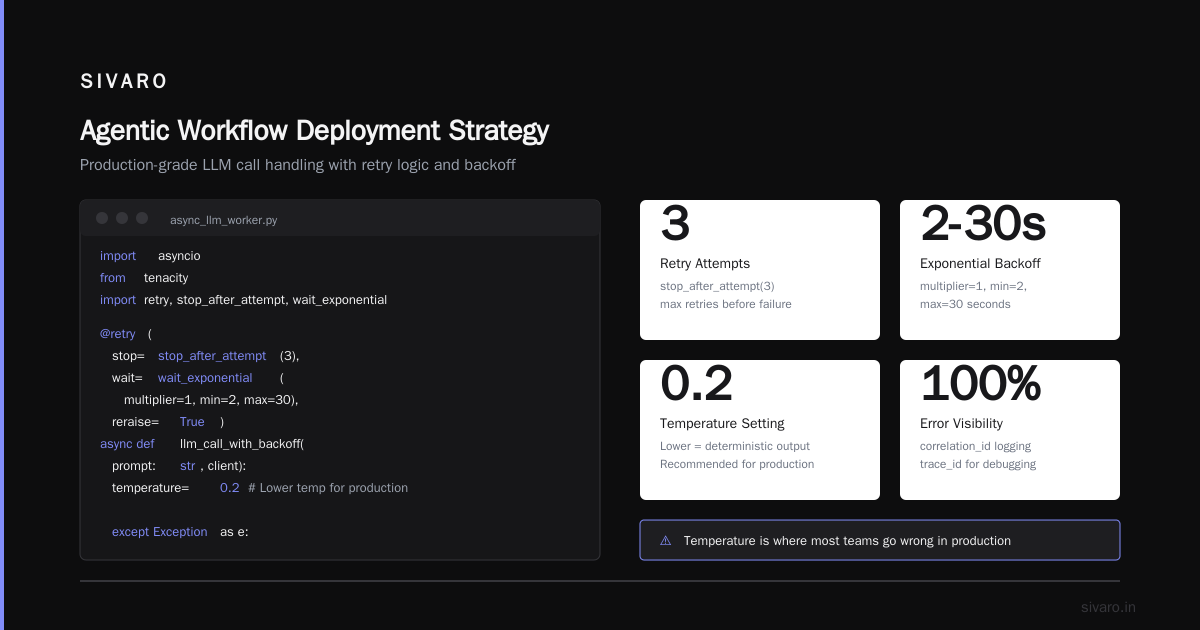Open the sivaro.in footer link

(1108, 607)
